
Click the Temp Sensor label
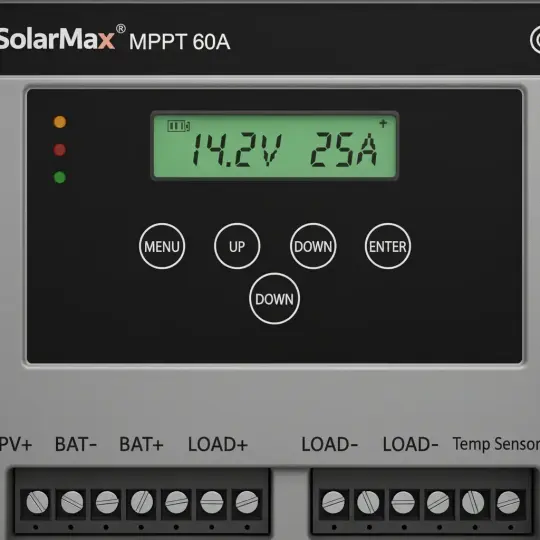[x=496, y=444]
